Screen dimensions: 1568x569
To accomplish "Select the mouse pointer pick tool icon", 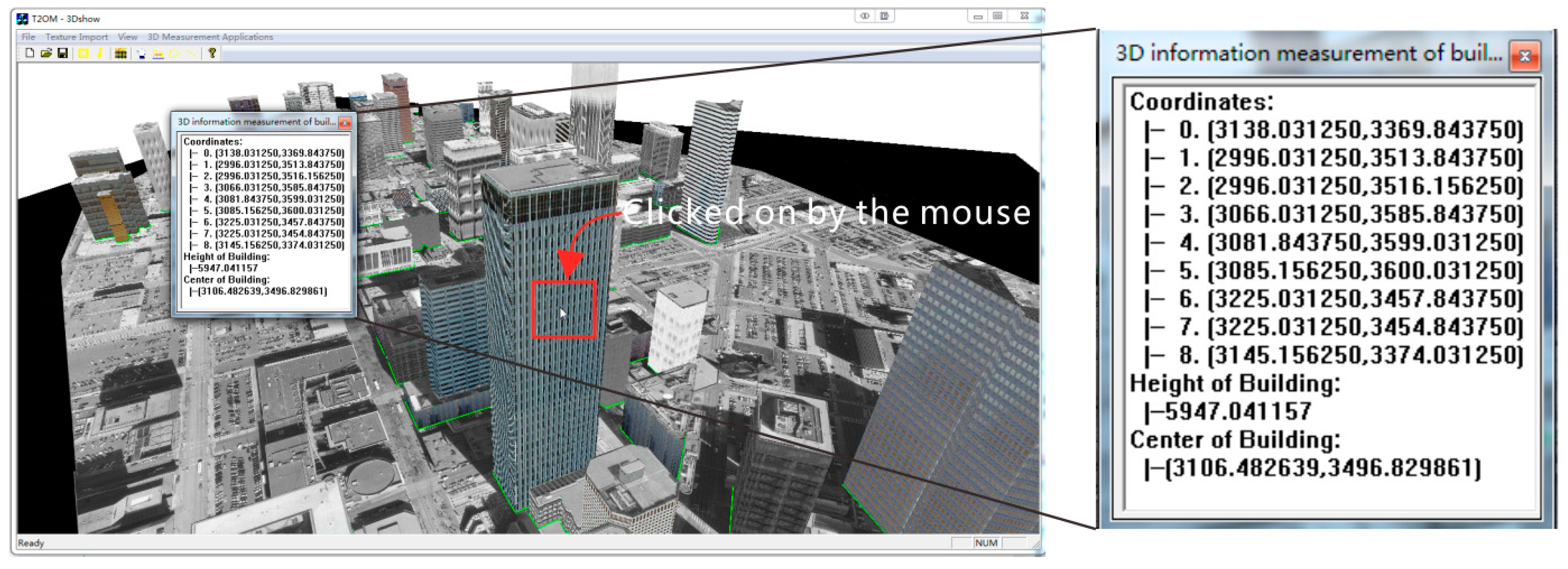I will coord(141,54).
